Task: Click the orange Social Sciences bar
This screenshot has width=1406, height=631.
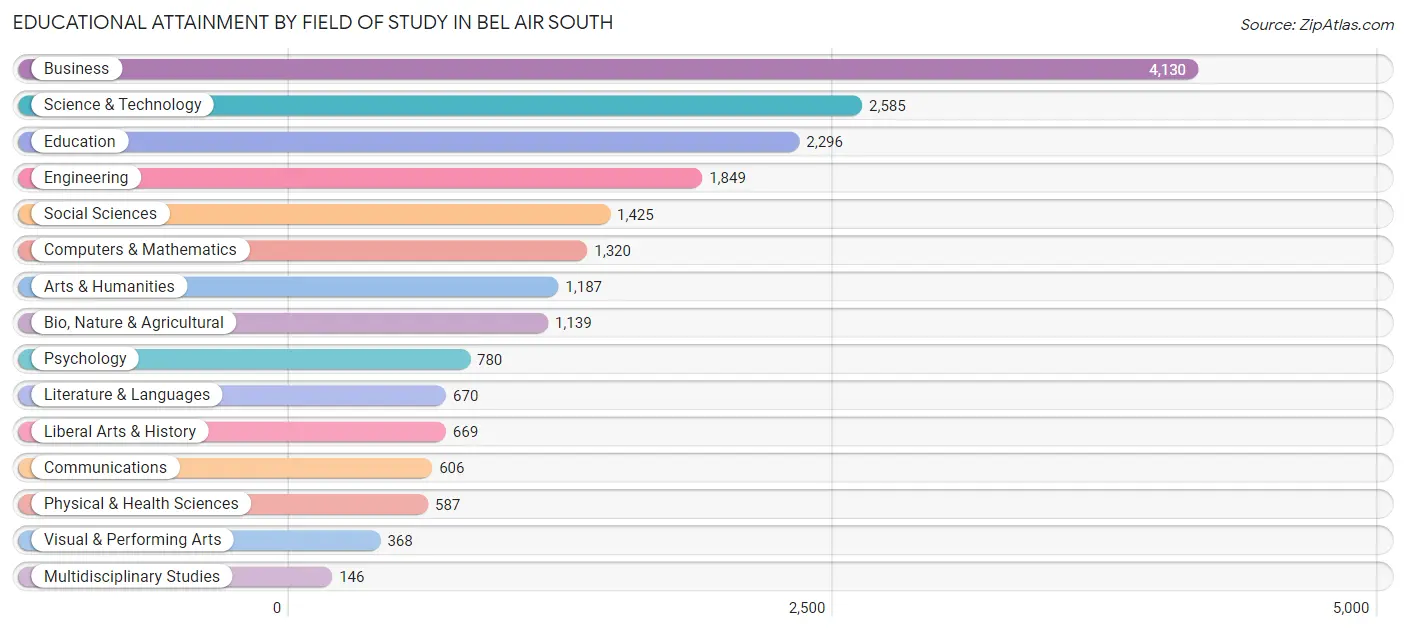Action: tap(314, 214)
